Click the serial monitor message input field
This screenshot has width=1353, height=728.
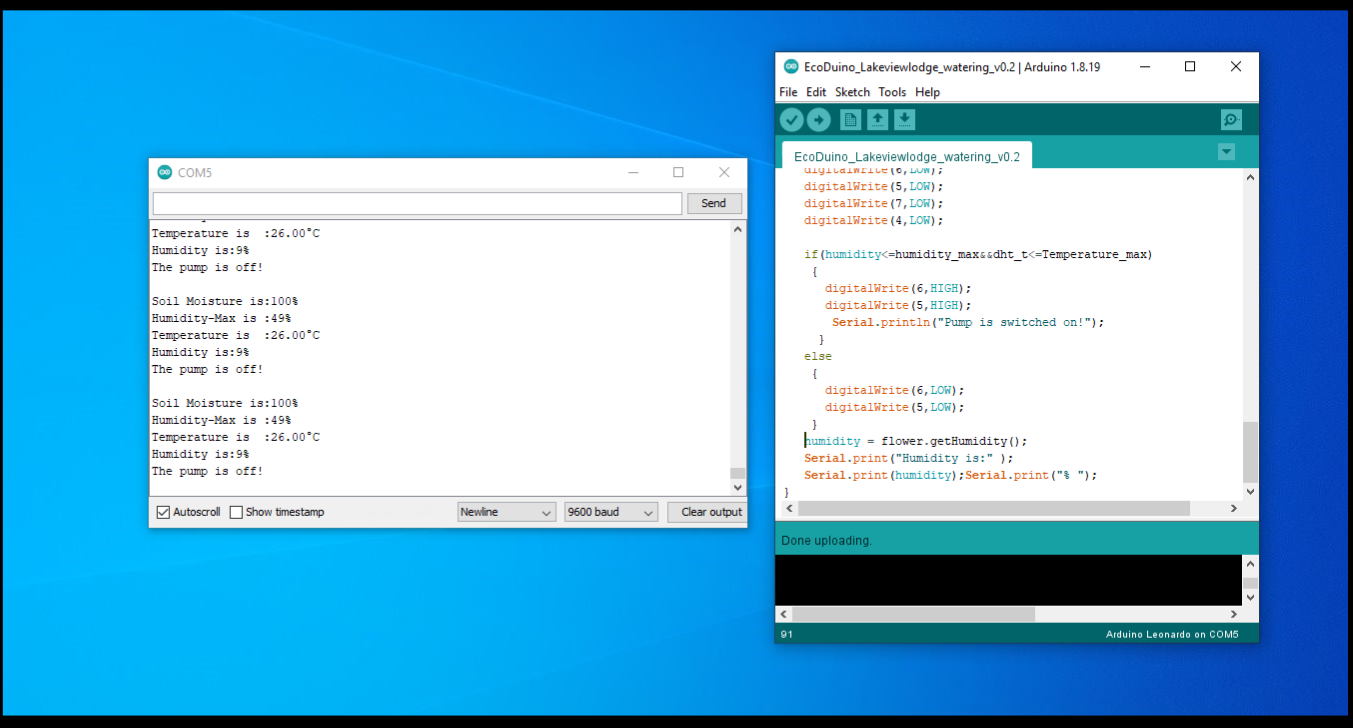[x=417, y=203]
